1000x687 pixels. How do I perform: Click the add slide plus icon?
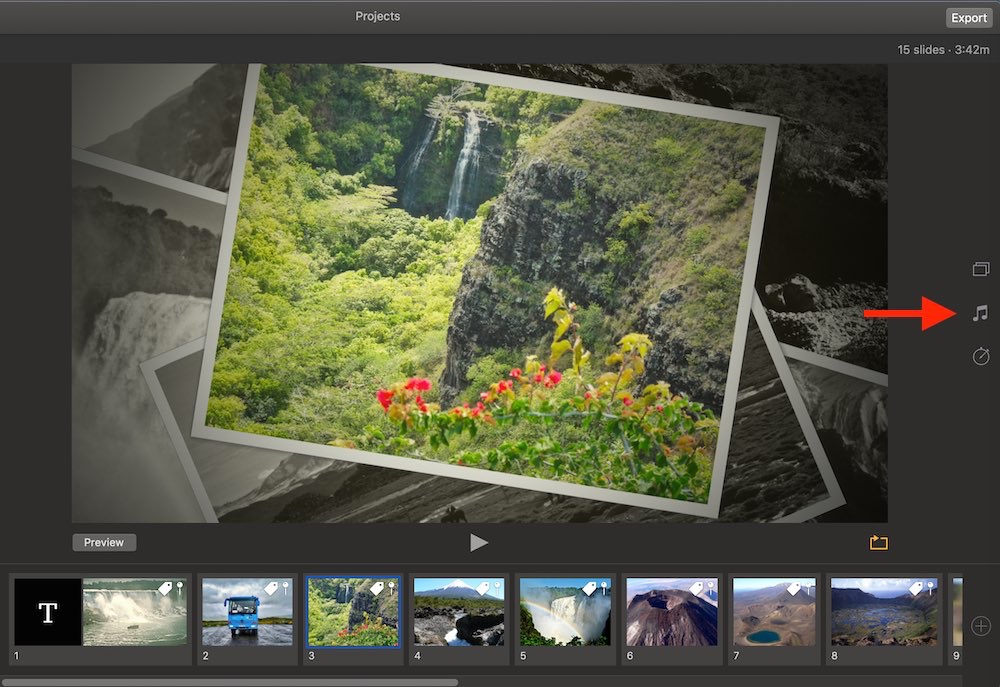[x=981, y=626]
